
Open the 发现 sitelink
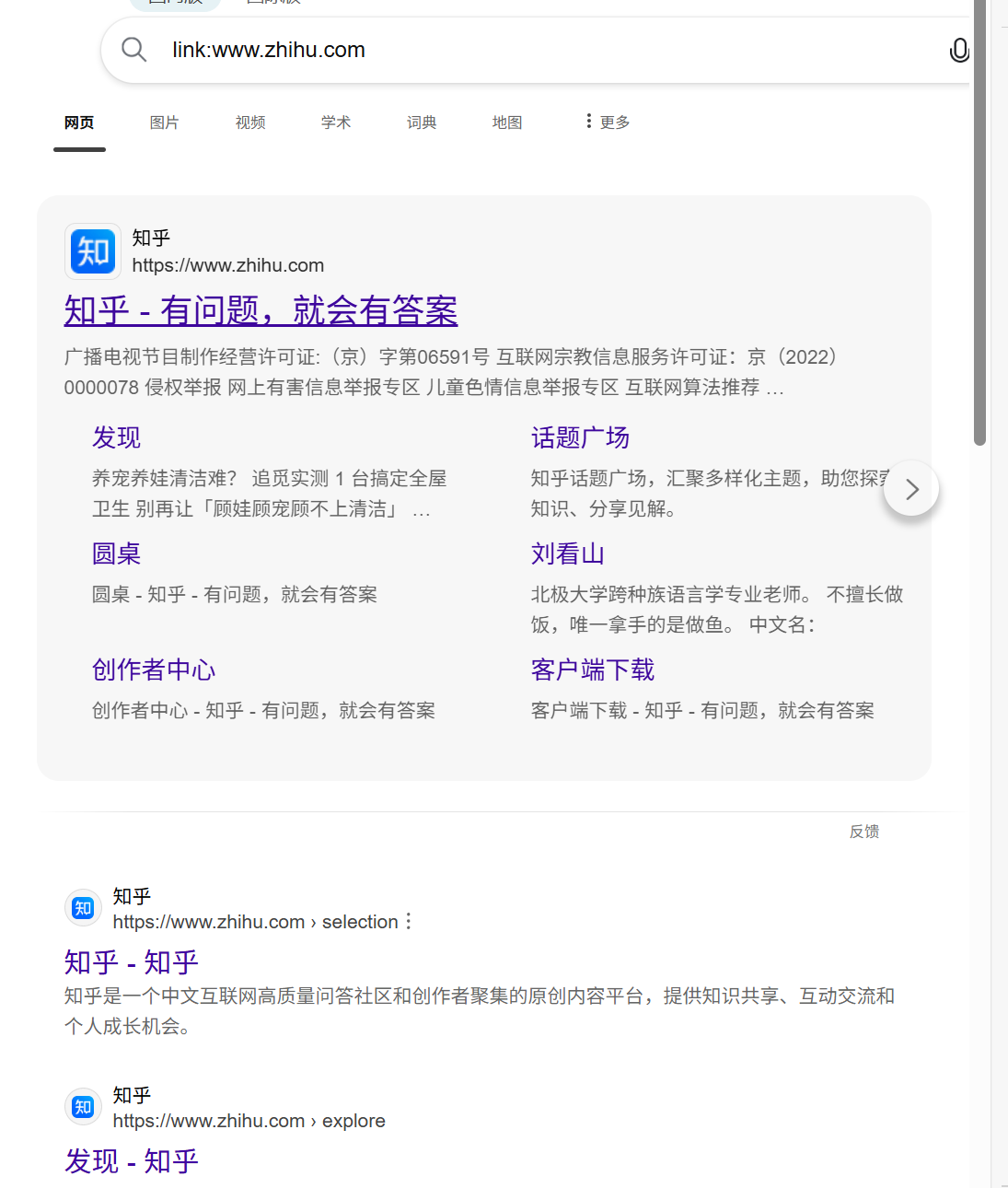click(116, 437)
